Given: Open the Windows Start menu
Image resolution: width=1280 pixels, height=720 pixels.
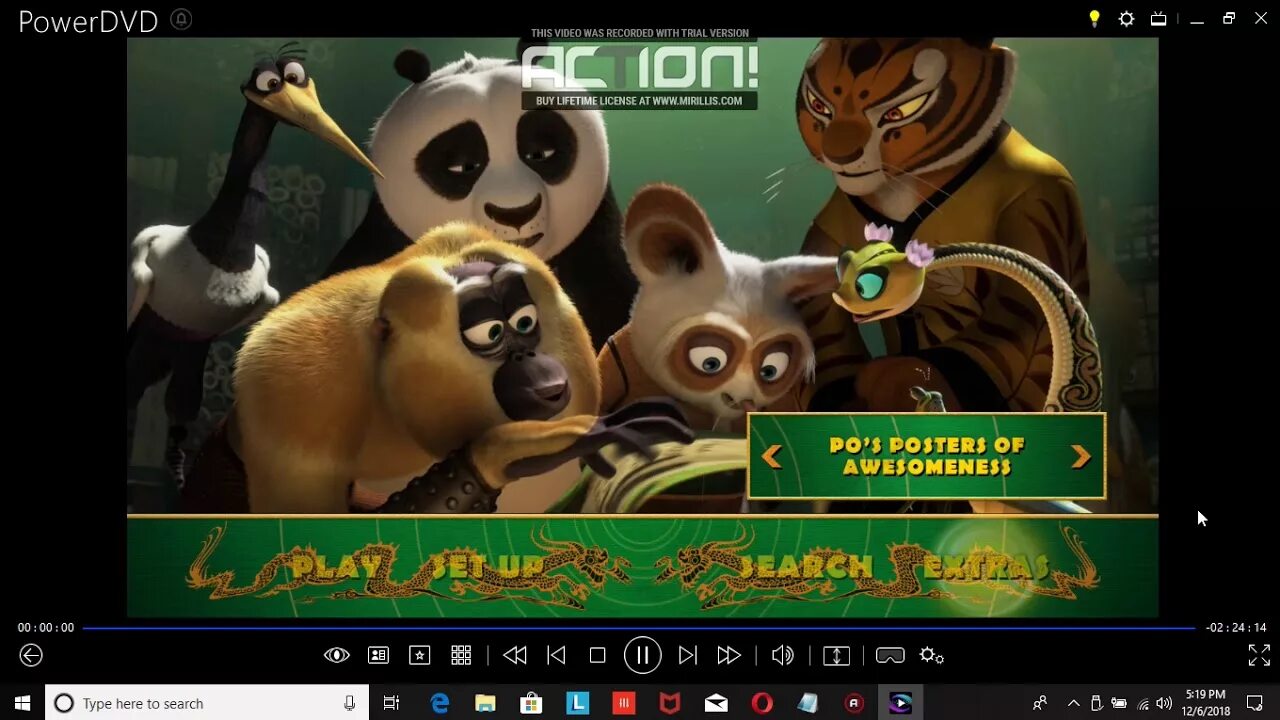Looking at the screenshot, I should point(22,703).
